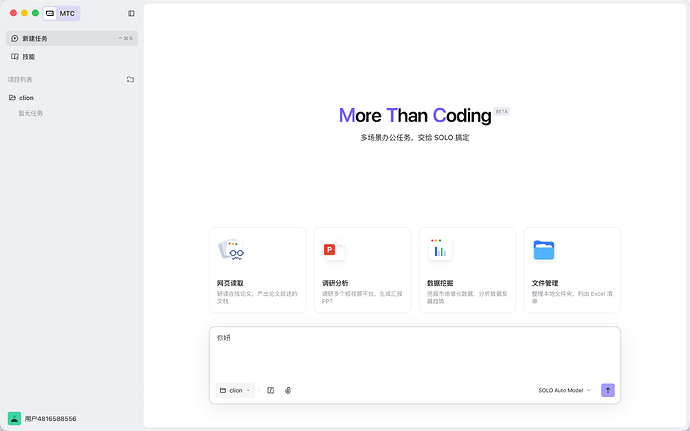Open the clion project dropdown in input box
This screenshot has width=690, height=431.
pos(236,390)
